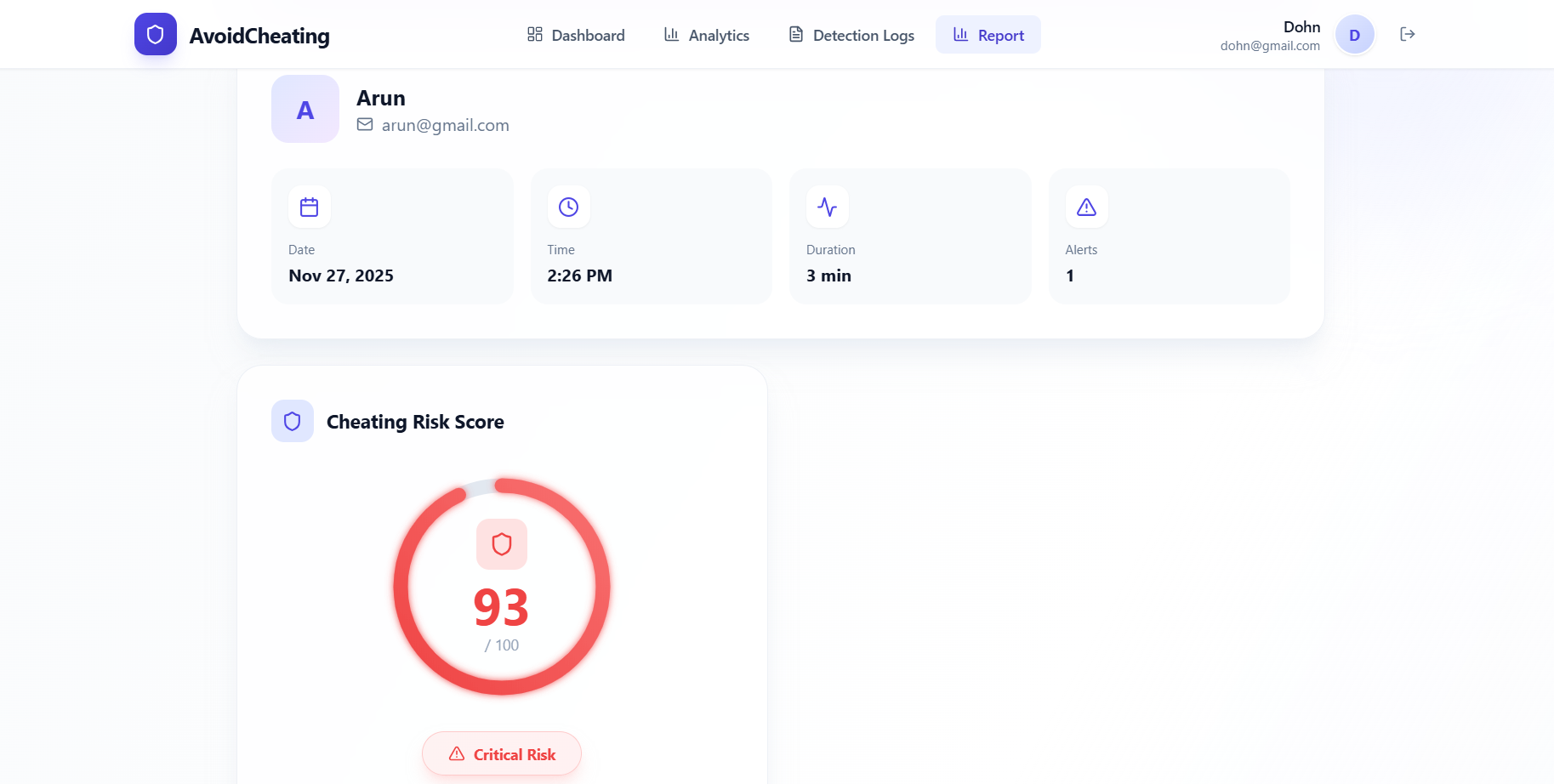Click the date value Nov 27, 2025
1554x784 pixels.
click(x=341, y=276)
